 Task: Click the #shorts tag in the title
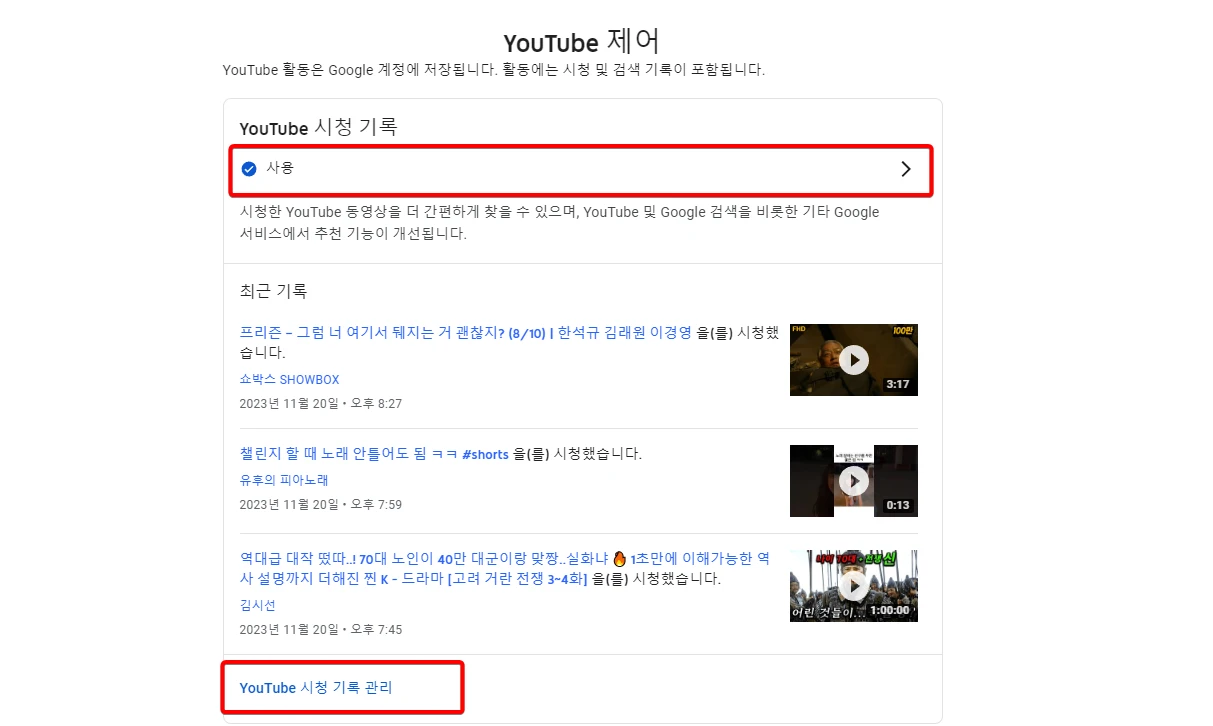pos(487,454)
